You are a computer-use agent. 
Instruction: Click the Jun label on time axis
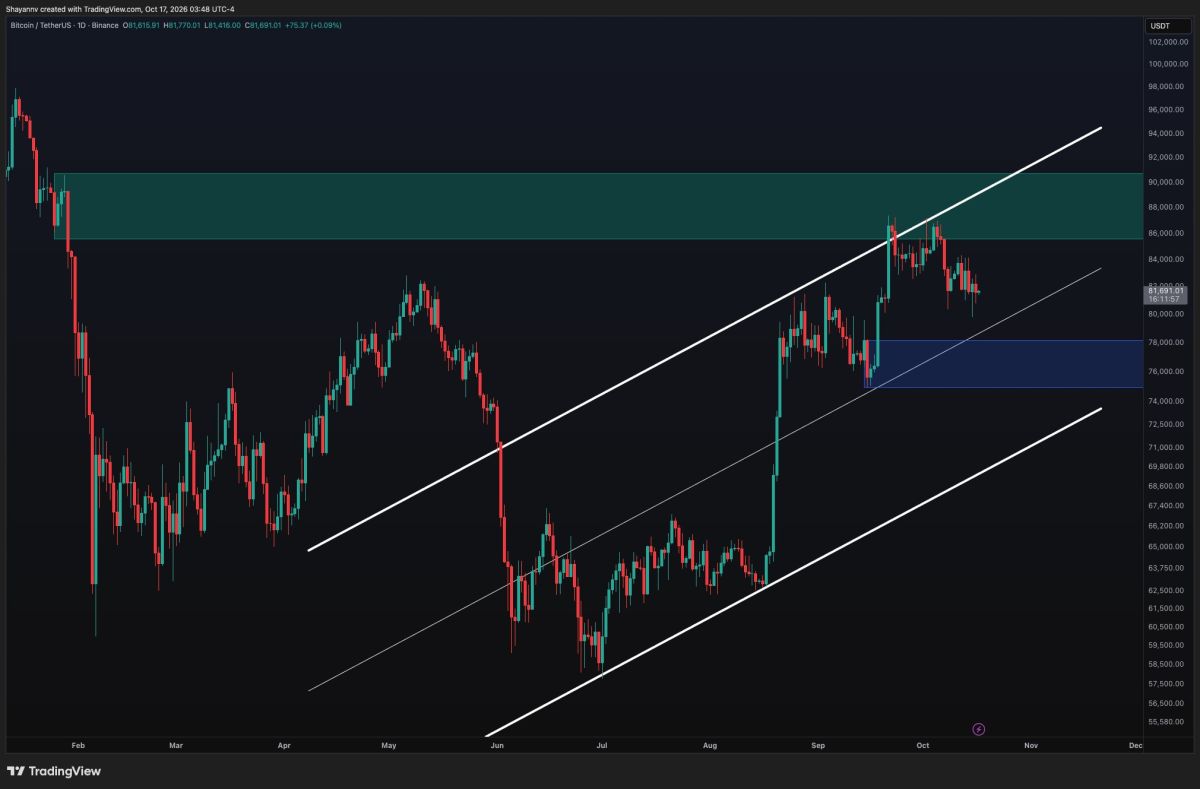[497, 745]
